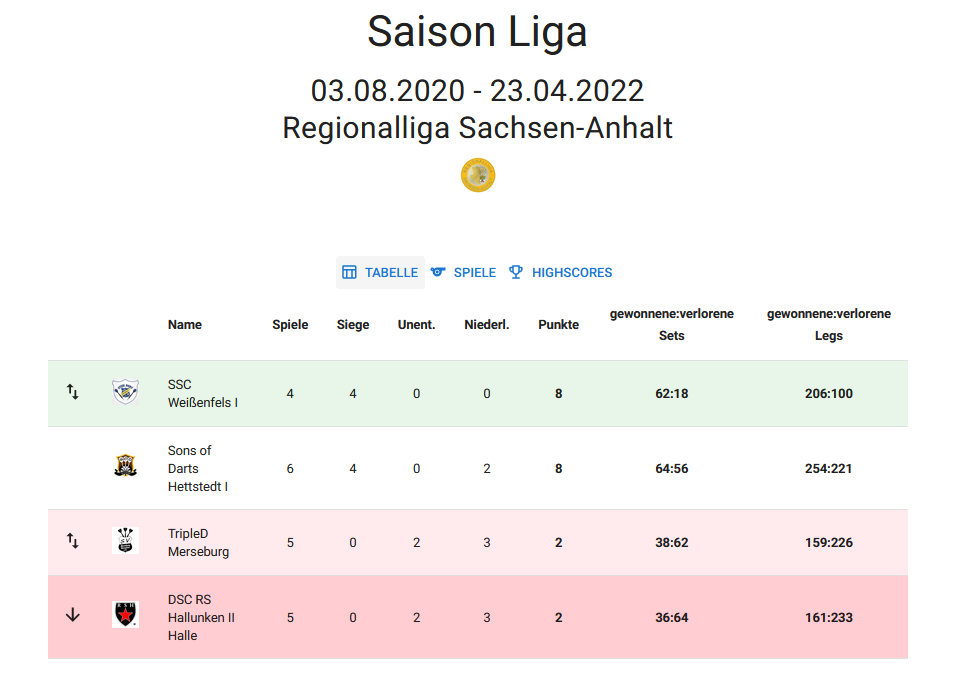Click the Sons of Darts Hettstedt logo
This screenshot has width=959, height=688.
125,465
